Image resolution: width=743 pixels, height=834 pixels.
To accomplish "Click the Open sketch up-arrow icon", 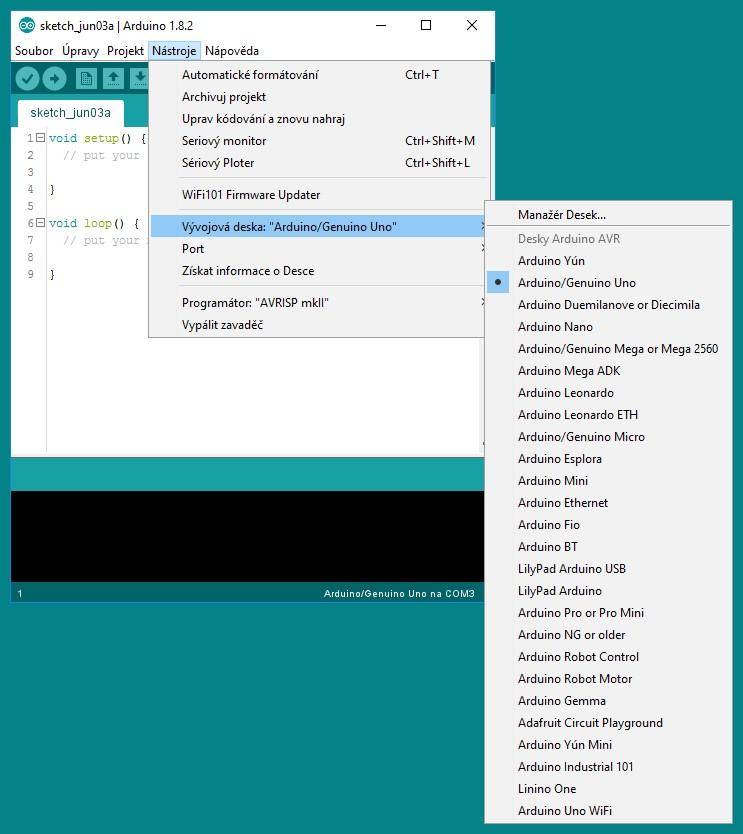I will (x=113, y=79).
